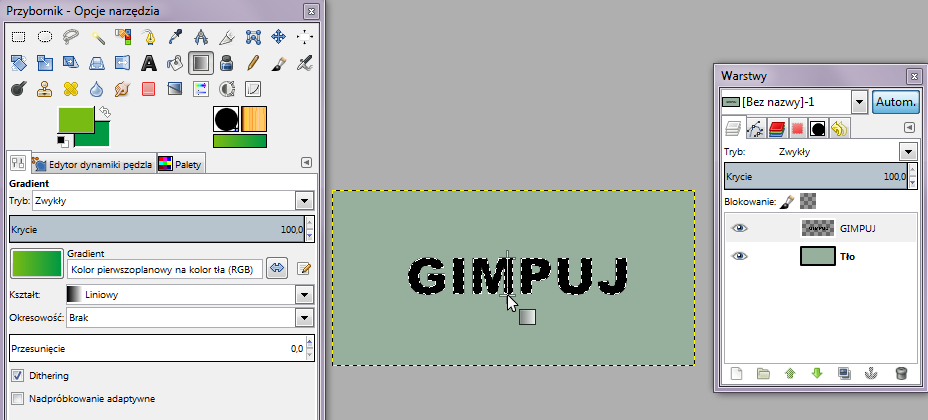928x420 pixels.
Task: Choose the Fuzzy Select magic wand tool
Action: pos(96,37)
